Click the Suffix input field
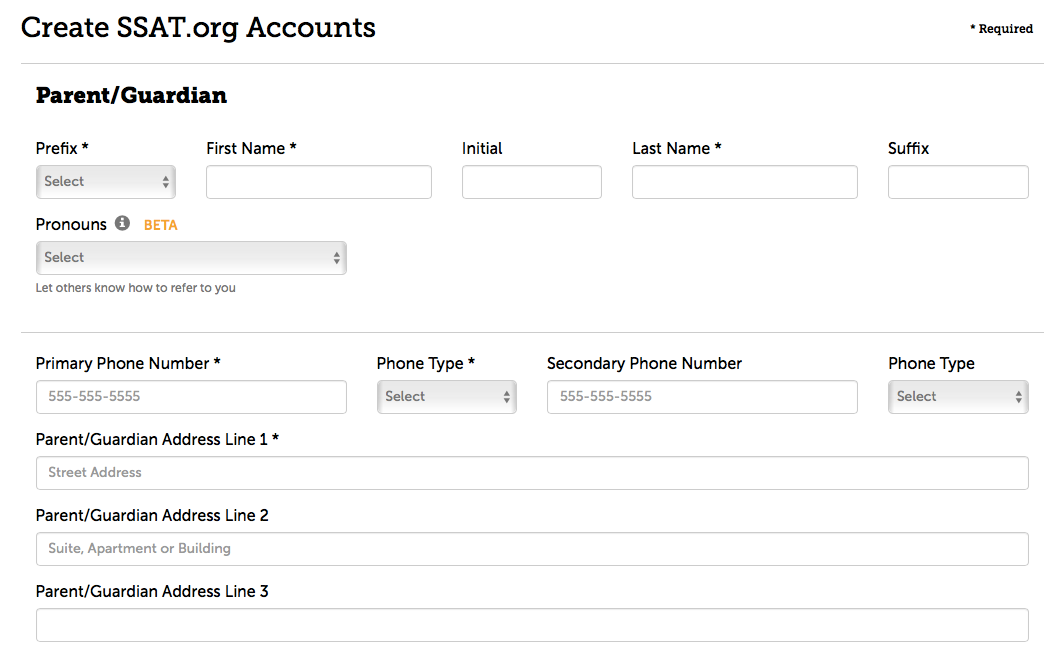Screen dimensions: 1052x658 958,182
